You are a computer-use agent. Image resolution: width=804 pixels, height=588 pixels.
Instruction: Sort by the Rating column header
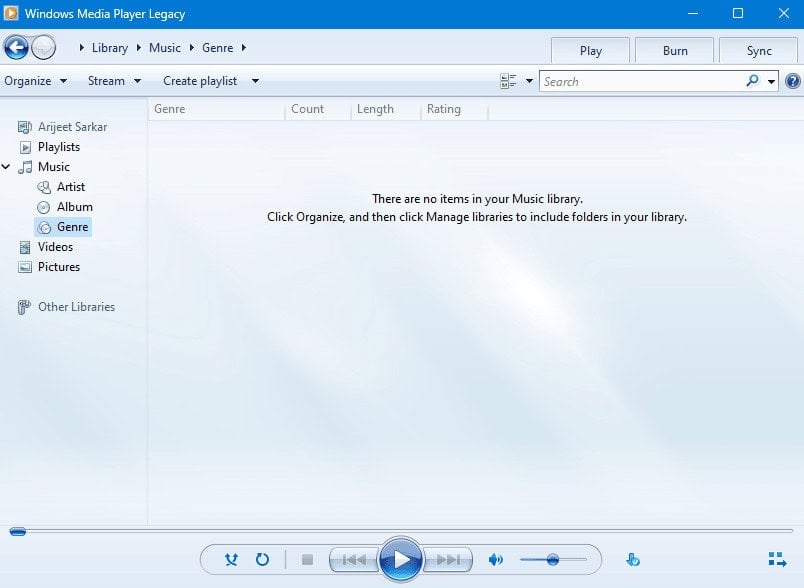point(454,109)
